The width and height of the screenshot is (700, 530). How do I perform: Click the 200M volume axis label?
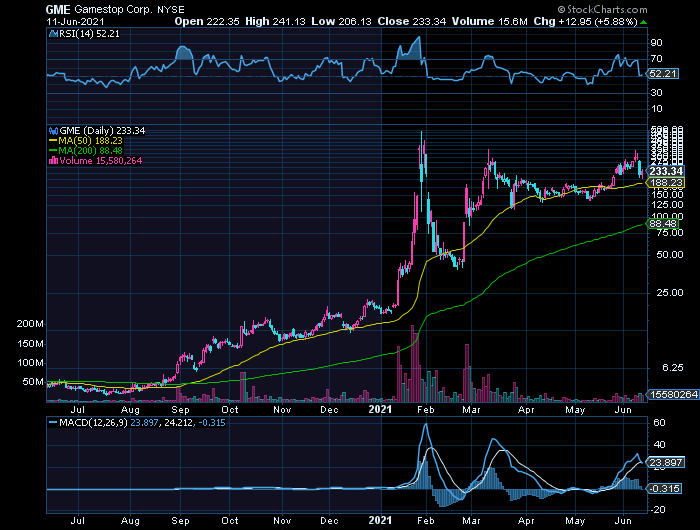pos(30,324)
